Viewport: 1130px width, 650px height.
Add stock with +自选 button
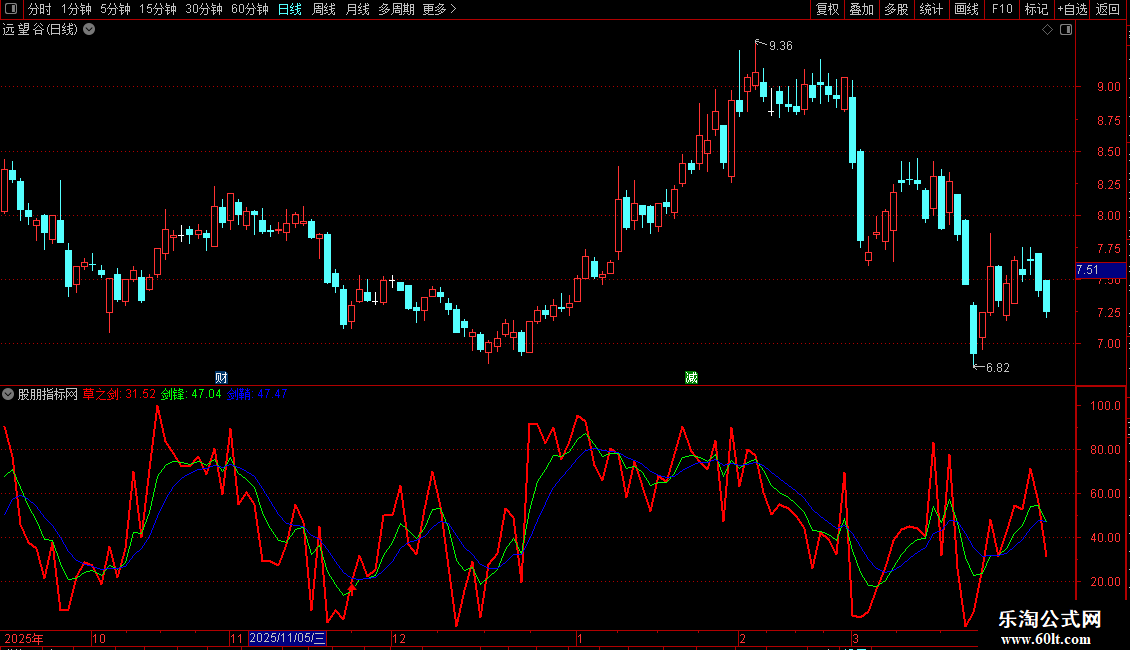pos(1072,9)
